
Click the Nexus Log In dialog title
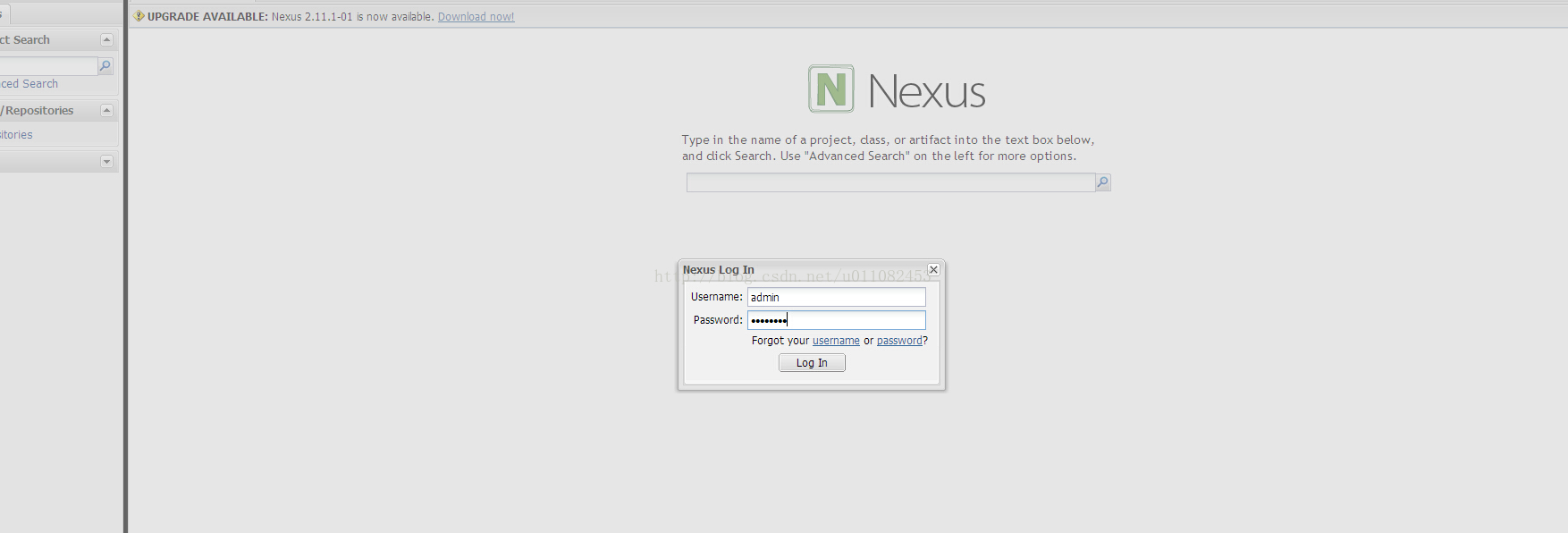click(719, 270)
